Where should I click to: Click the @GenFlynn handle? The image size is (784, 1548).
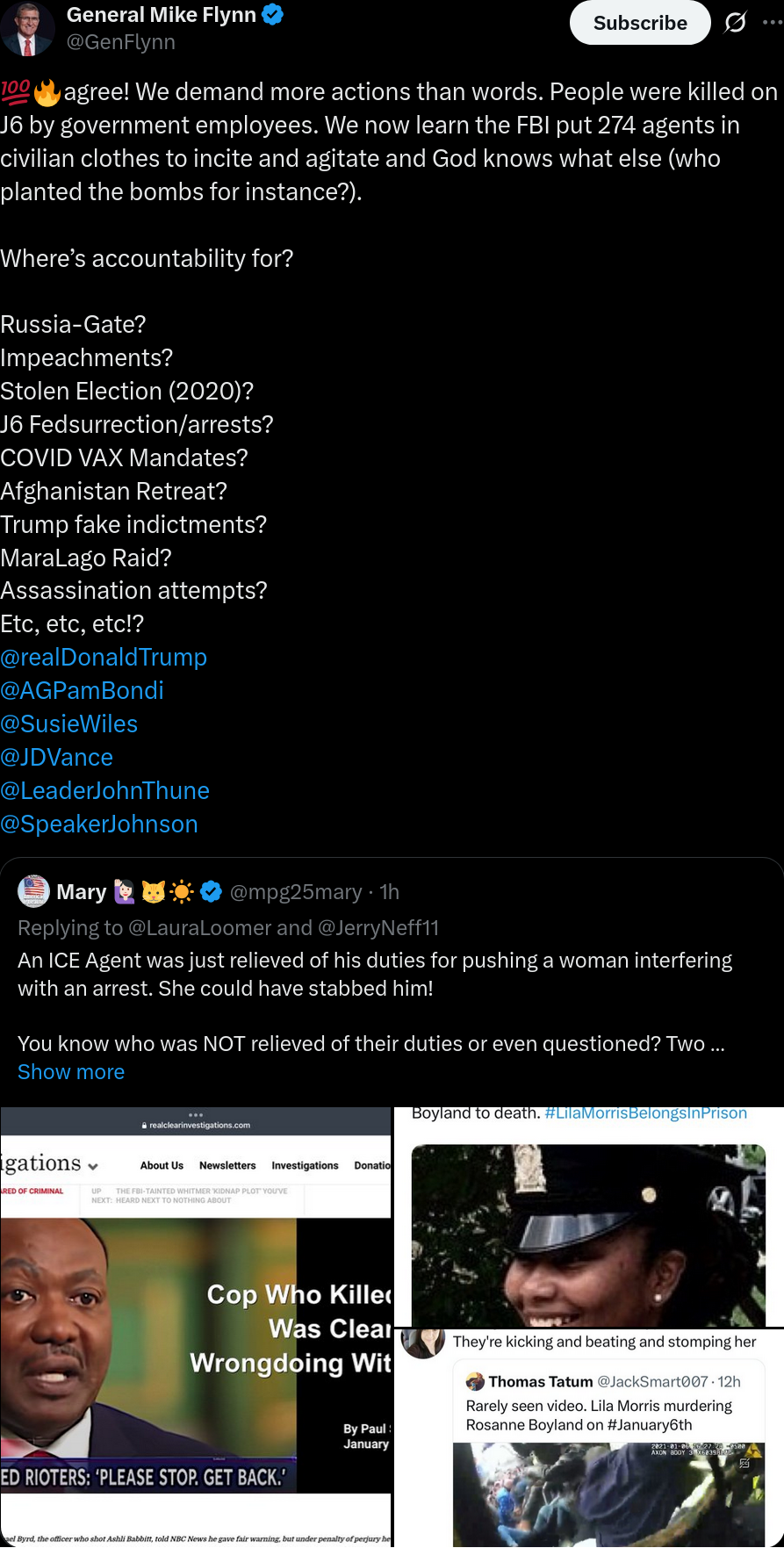[121, 42]
